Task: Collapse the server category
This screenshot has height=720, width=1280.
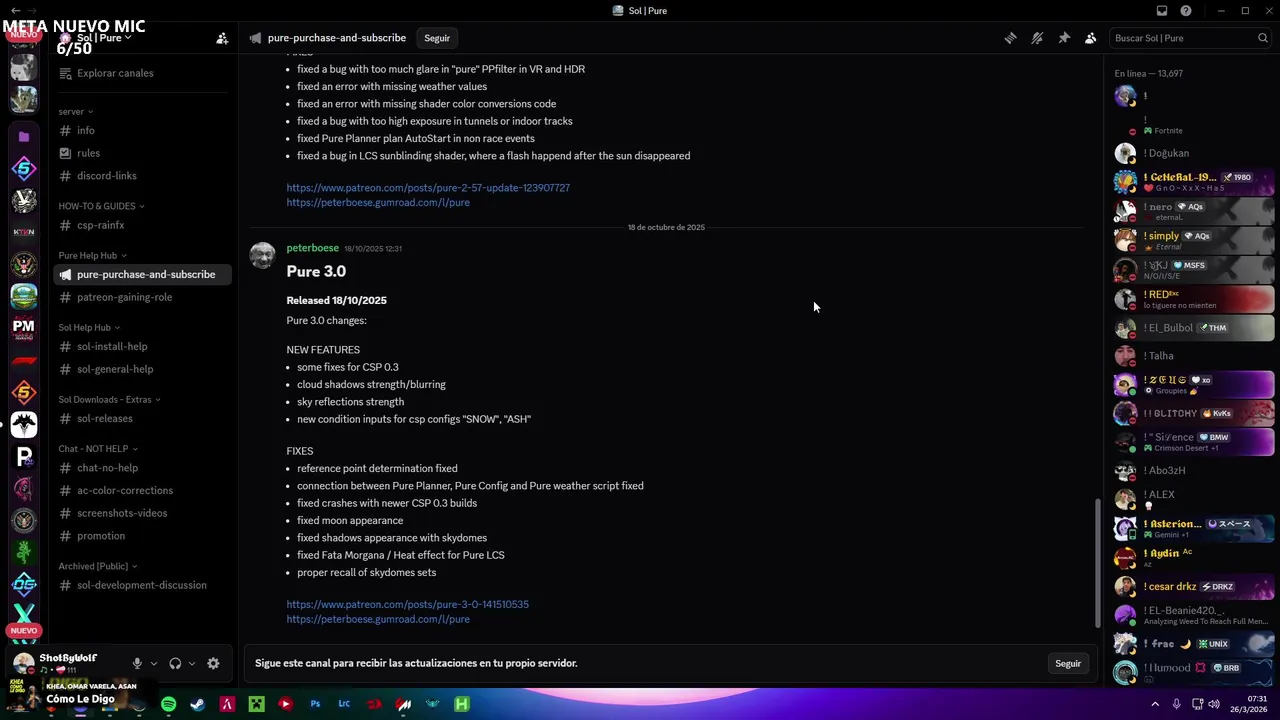Action: tap(76, 112)
